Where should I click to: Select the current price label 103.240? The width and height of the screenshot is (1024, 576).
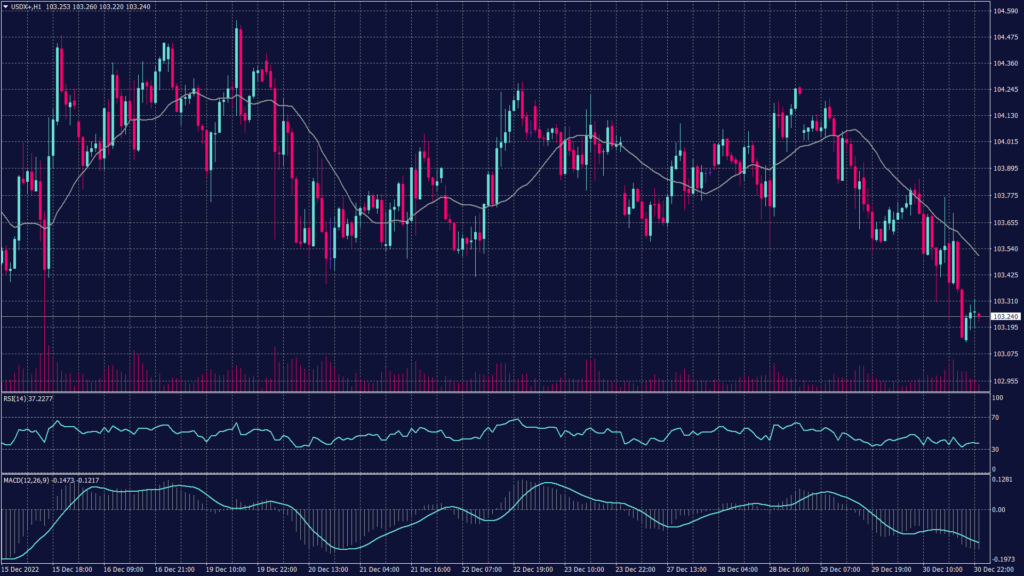[x=1003, y=316]
